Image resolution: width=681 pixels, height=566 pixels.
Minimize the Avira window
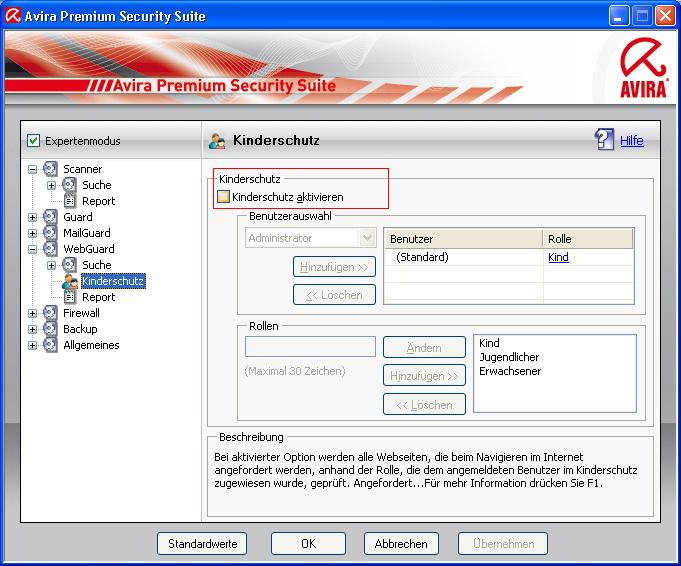click(618, 16)
